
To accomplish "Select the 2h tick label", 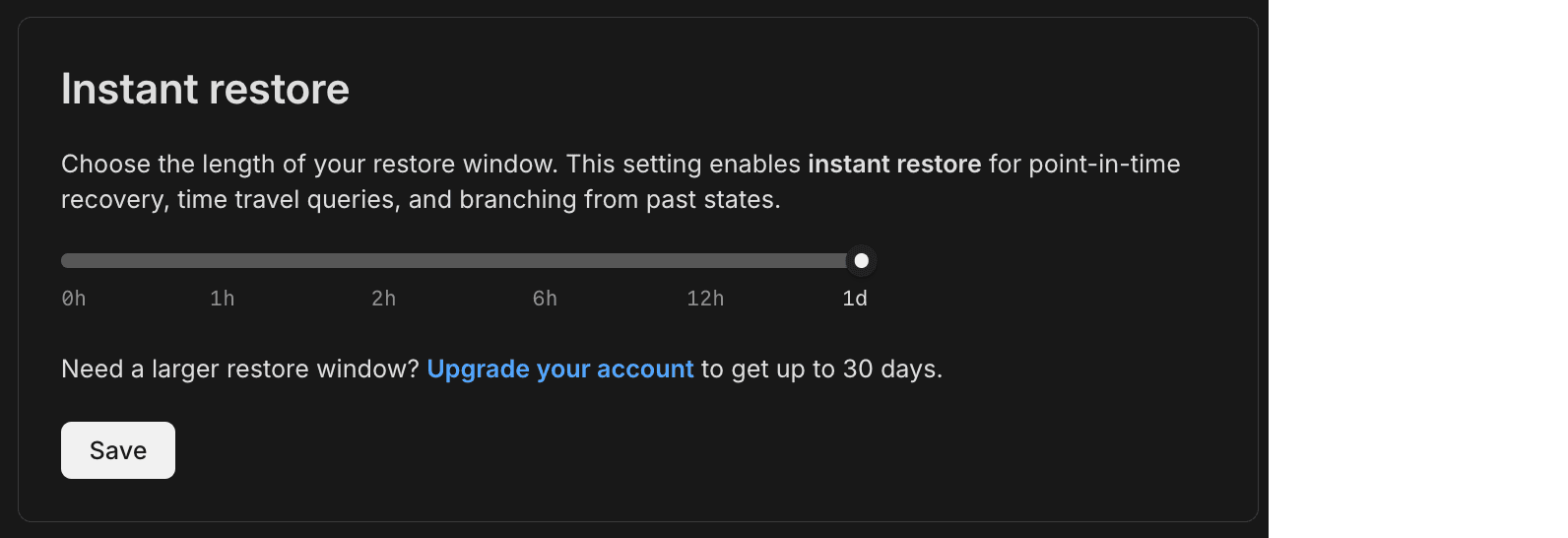I will 383,299.
